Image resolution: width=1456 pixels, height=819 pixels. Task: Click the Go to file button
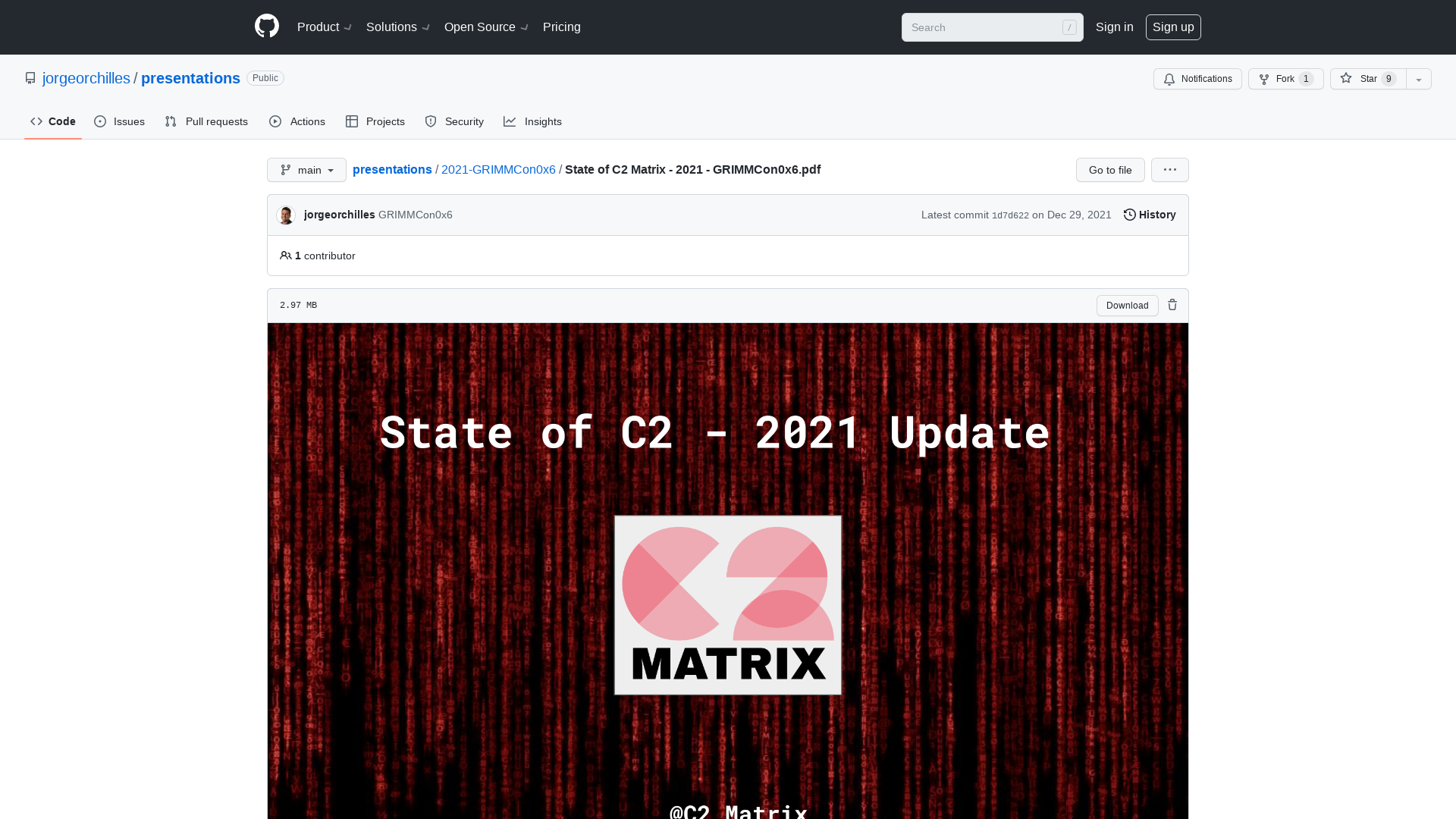(x=1110, y=170)
